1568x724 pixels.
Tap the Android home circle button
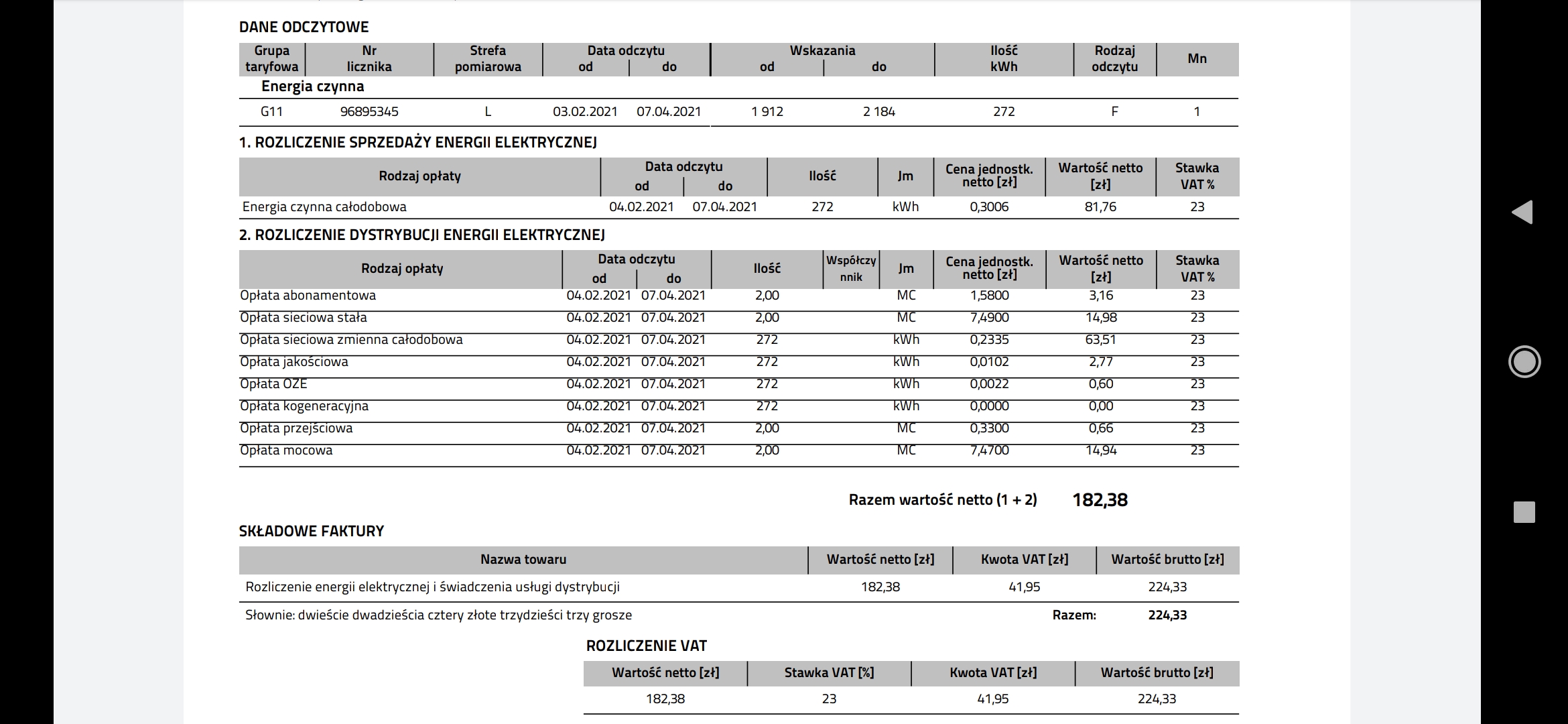pos(1524,362)
